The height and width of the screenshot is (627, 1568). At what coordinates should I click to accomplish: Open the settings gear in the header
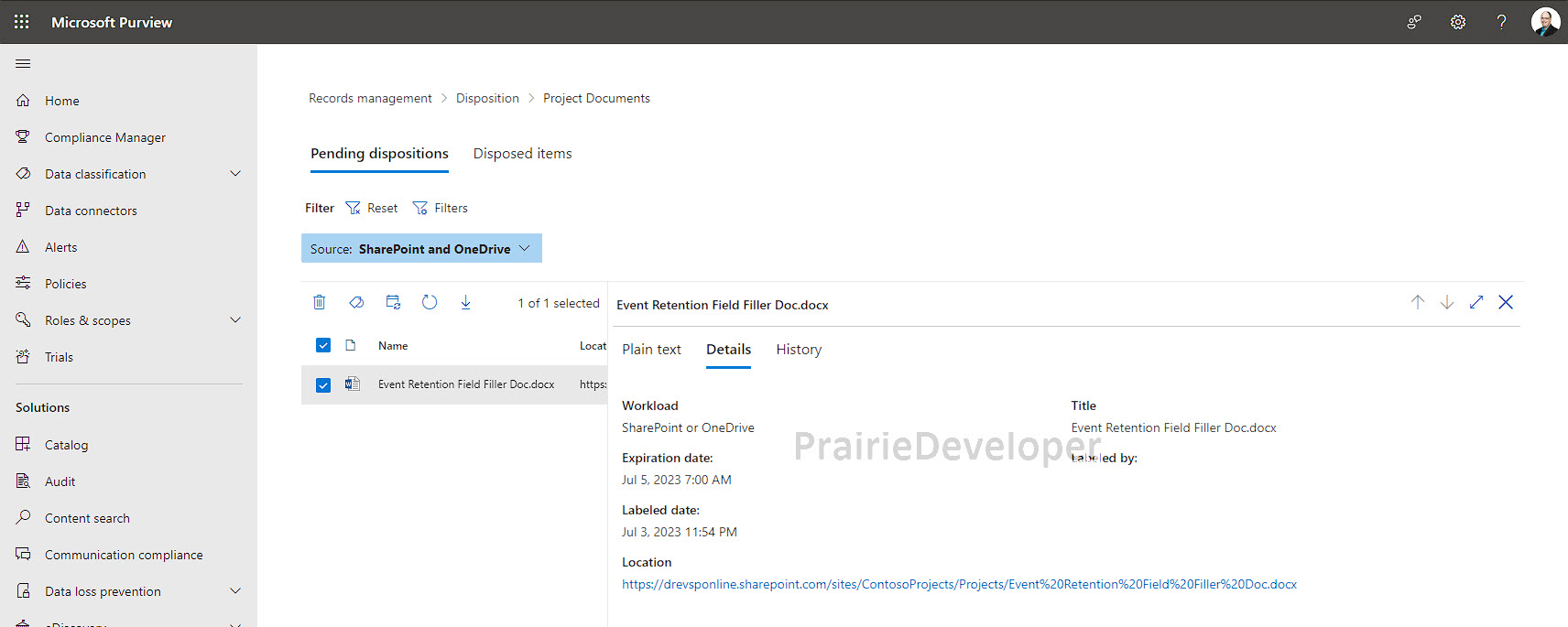point(1458,22)
